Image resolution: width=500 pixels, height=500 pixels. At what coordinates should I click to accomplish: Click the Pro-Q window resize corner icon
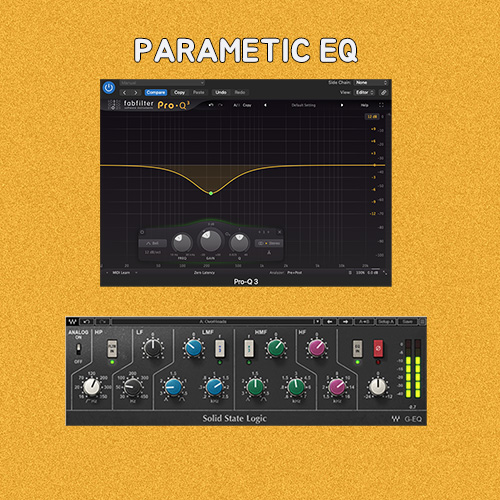(385, 273)
